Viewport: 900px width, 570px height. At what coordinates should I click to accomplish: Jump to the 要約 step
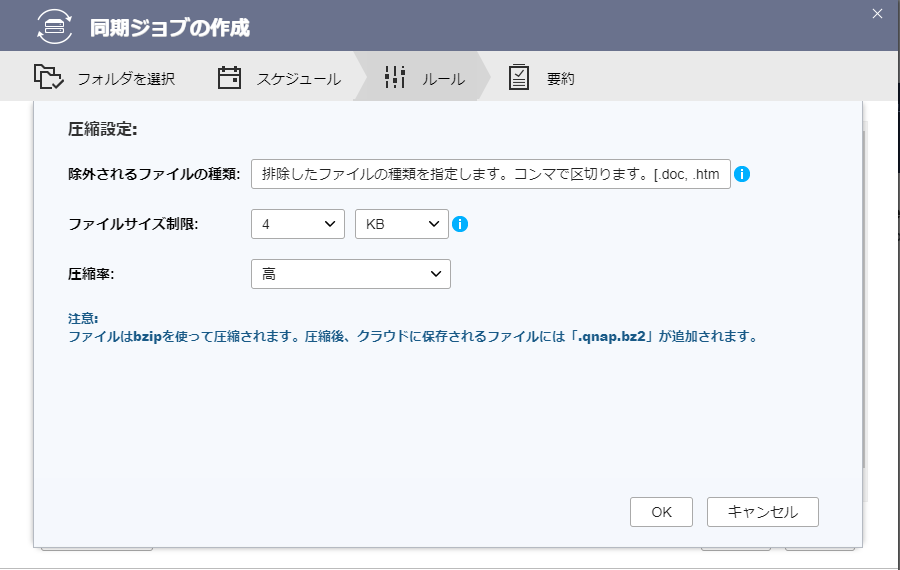pyautogui.click(x=561, y=79)
